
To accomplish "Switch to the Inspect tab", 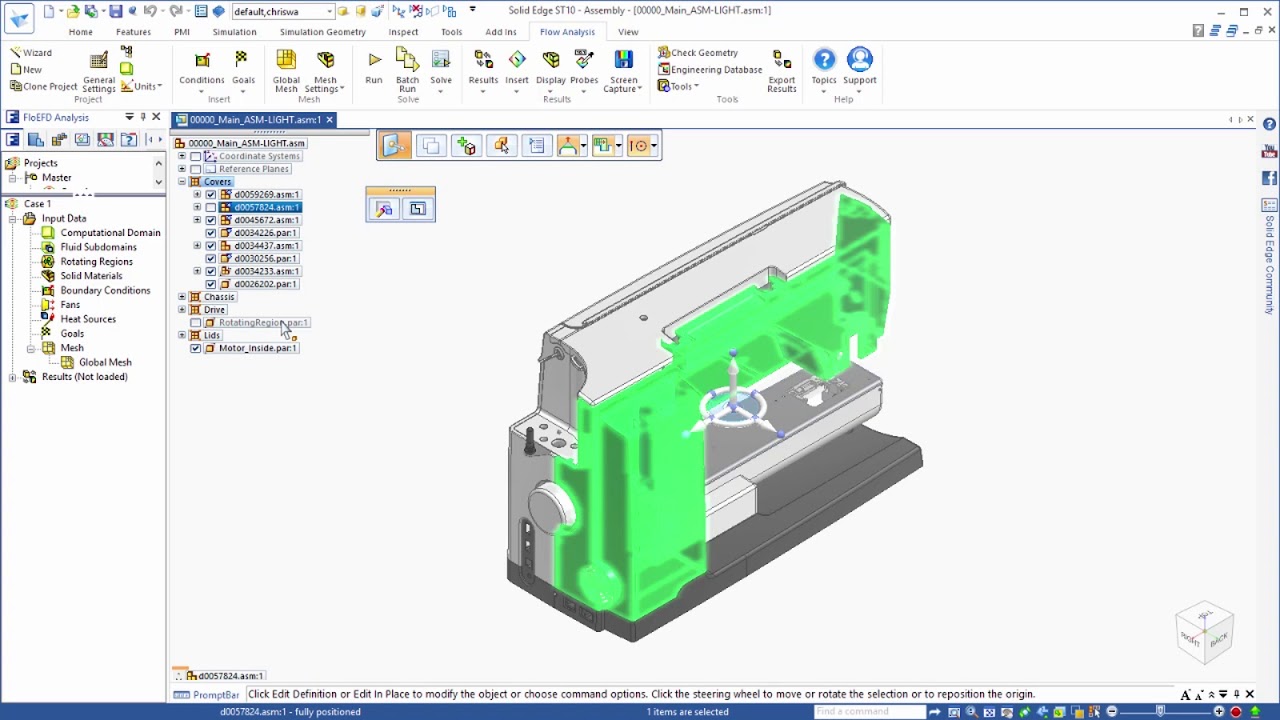I will point(403,32).
